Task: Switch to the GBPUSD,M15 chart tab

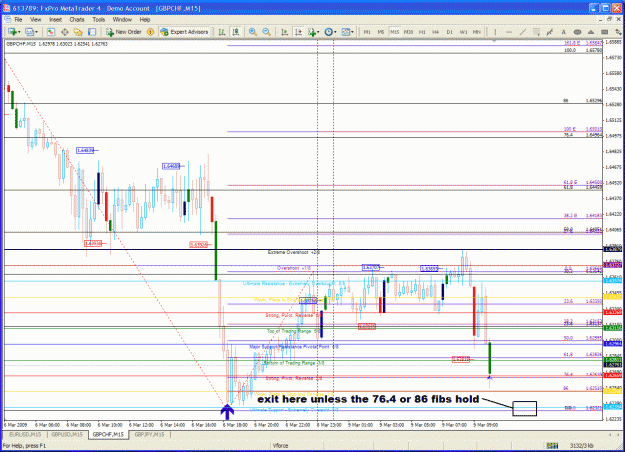Action: pyautogui.click(x=66, y=434)
